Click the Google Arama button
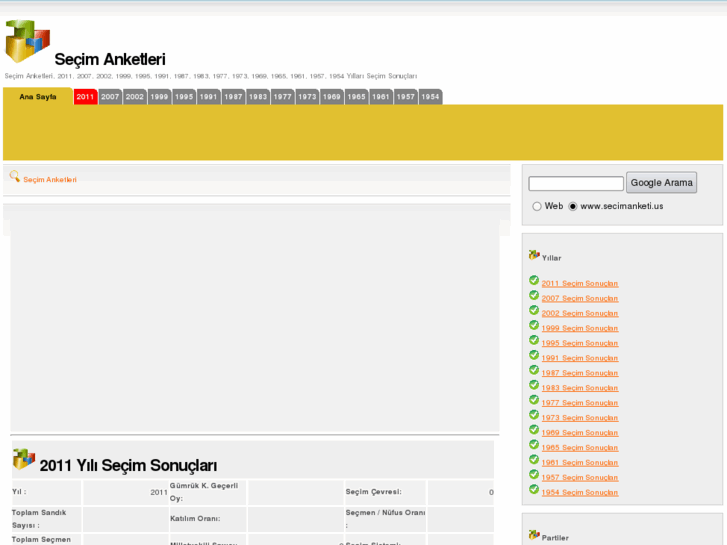The width and height of the screenshot is (727, 545). 661,182
